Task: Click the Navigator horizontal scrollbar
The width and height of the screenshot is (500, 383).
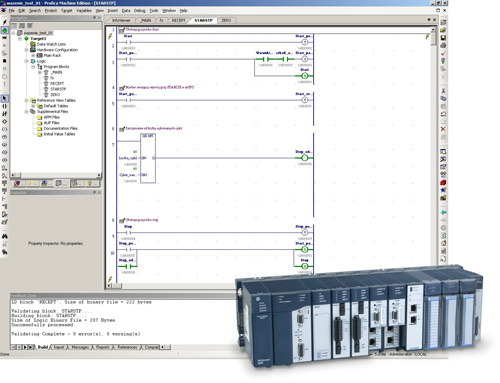Action: 56,175
